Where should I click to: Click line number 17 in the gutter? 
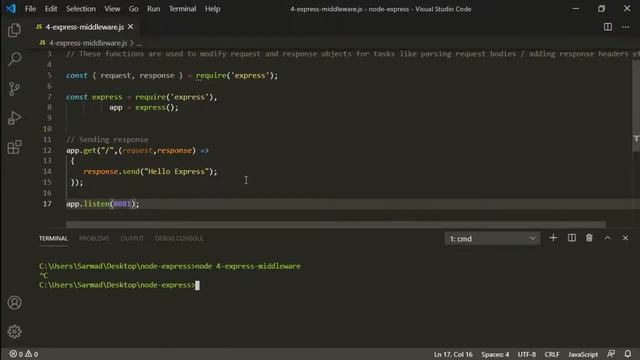coord(47,204)
